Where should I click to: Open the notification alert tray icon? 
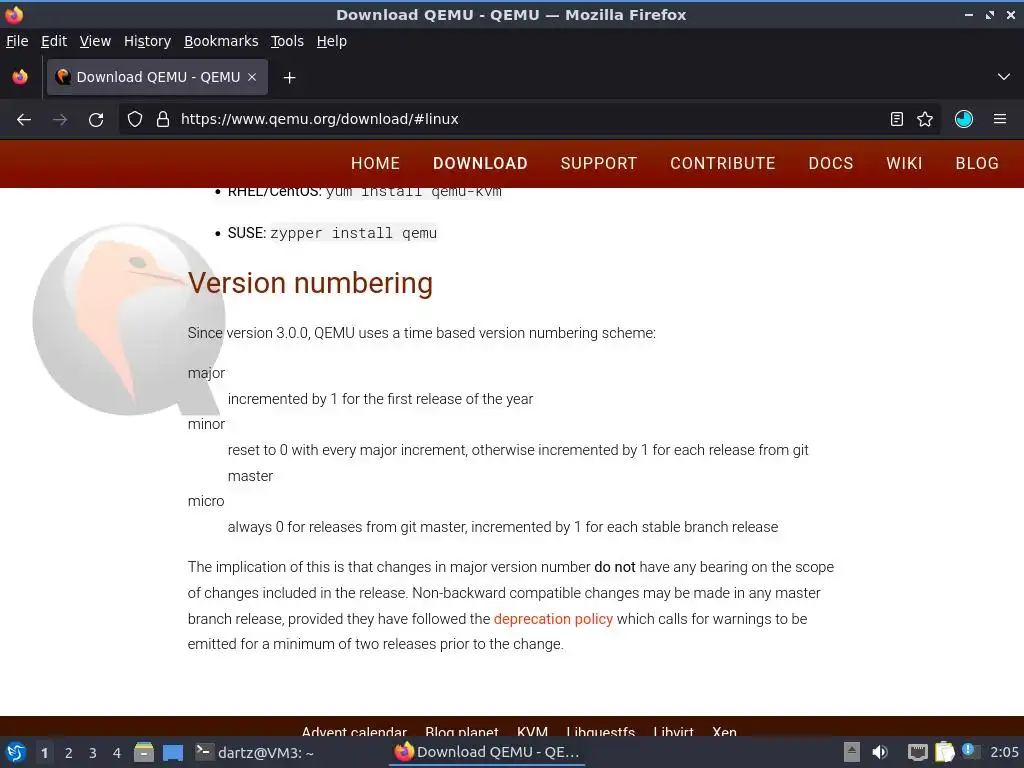pyautogui.click(x=970, y=752)
